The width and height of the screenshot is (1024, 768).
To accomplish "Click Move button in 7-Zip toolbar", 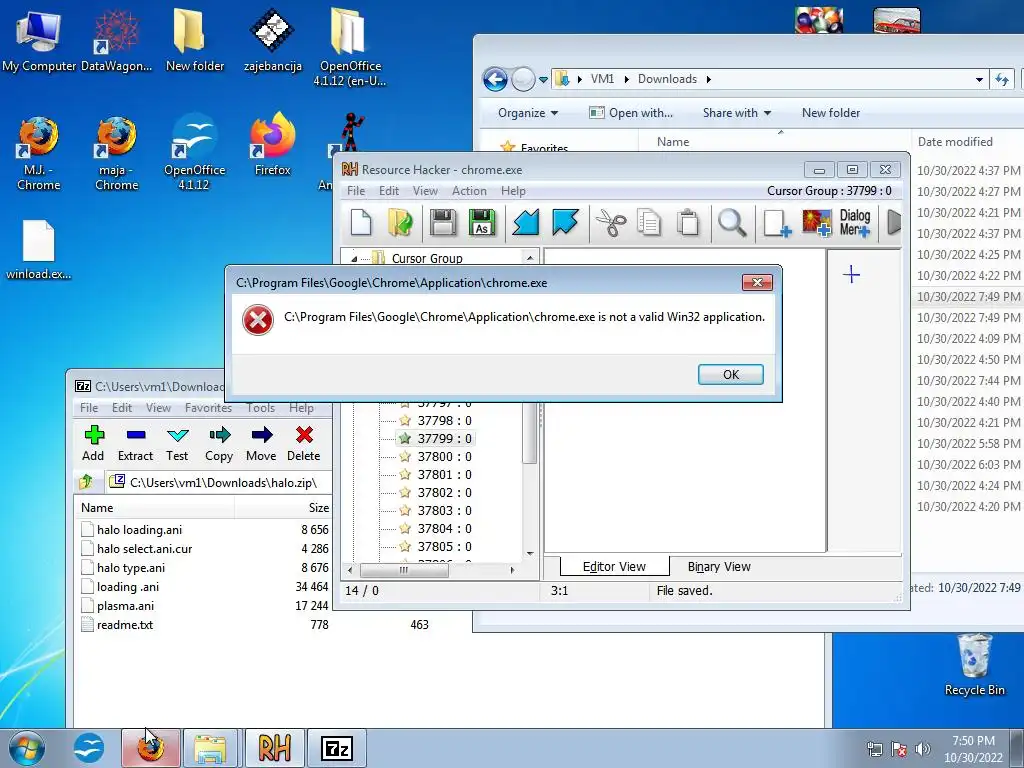I will tap(261, 443).
